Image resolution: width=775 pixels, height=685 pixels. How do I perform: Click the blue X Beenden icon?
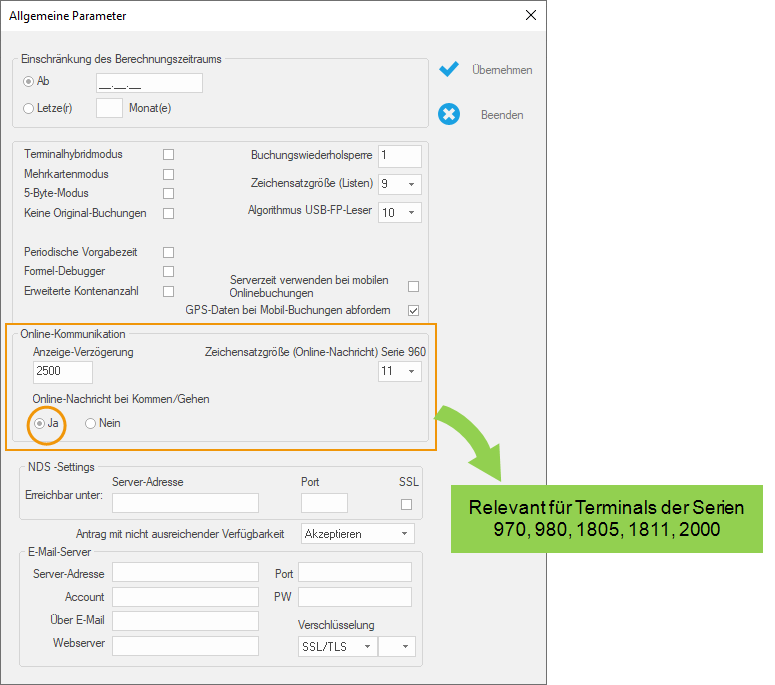click(449, 114)
